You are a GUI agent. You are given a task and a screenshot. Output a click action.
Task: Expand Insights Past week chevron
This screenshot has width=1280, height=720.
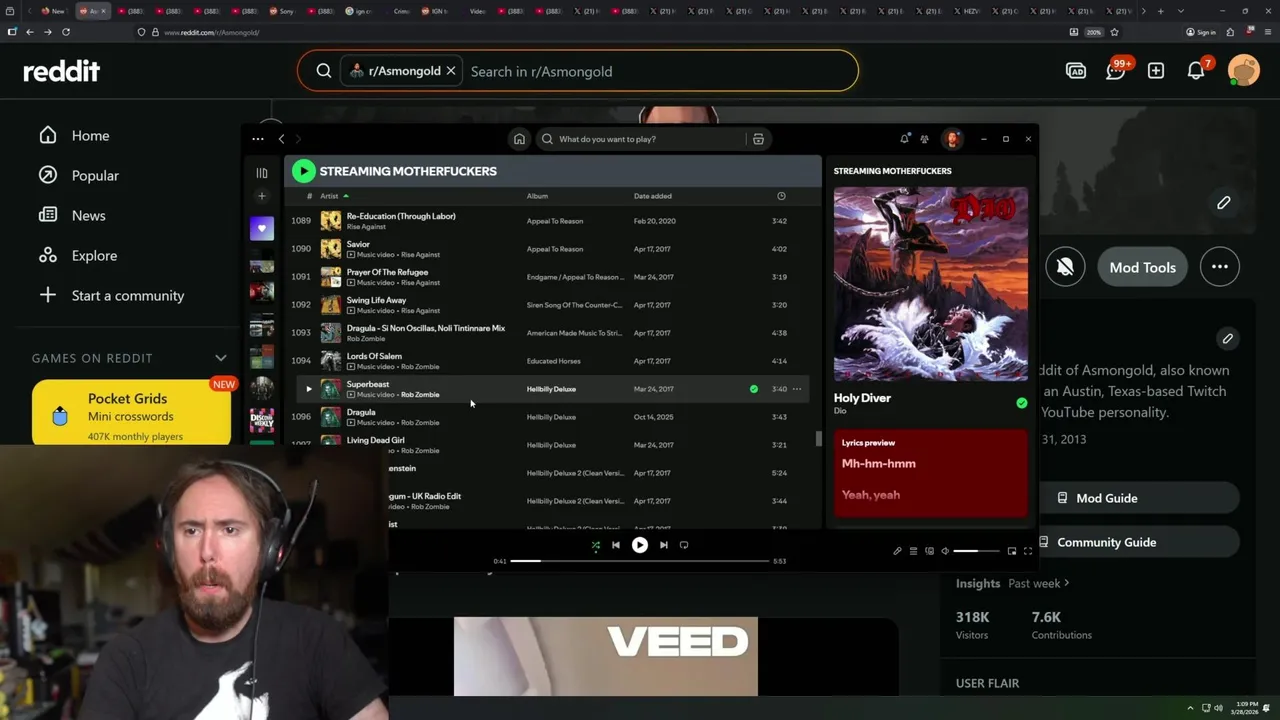[1066, 583]
